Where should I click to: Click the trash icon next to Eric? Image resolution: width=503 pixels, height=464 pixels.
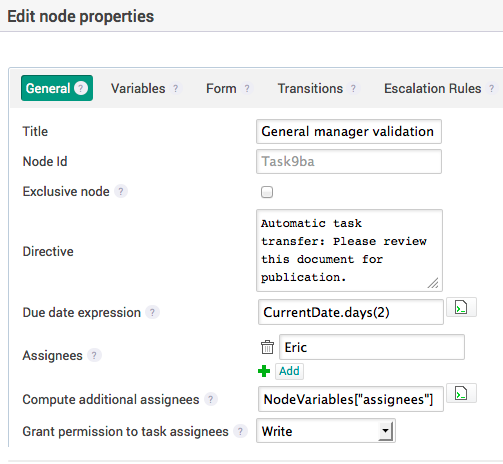(x=267, y=347)
